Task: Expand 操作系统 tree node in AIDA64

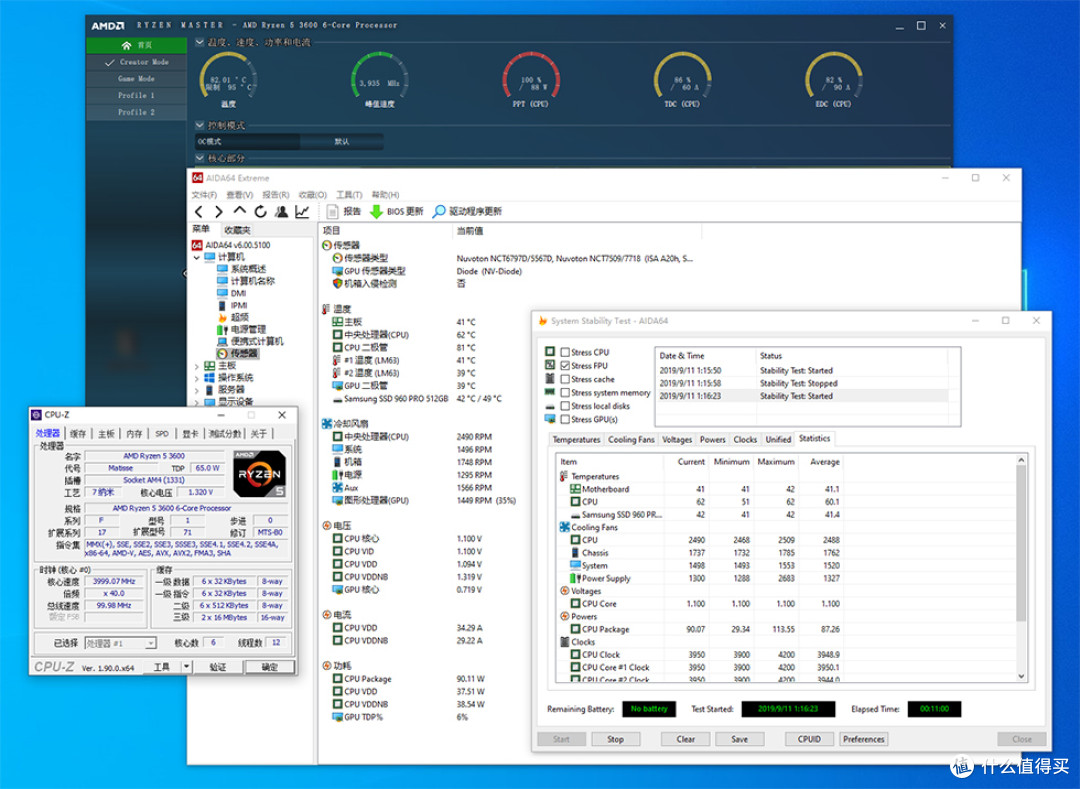Action: click(x=196, y=379)
